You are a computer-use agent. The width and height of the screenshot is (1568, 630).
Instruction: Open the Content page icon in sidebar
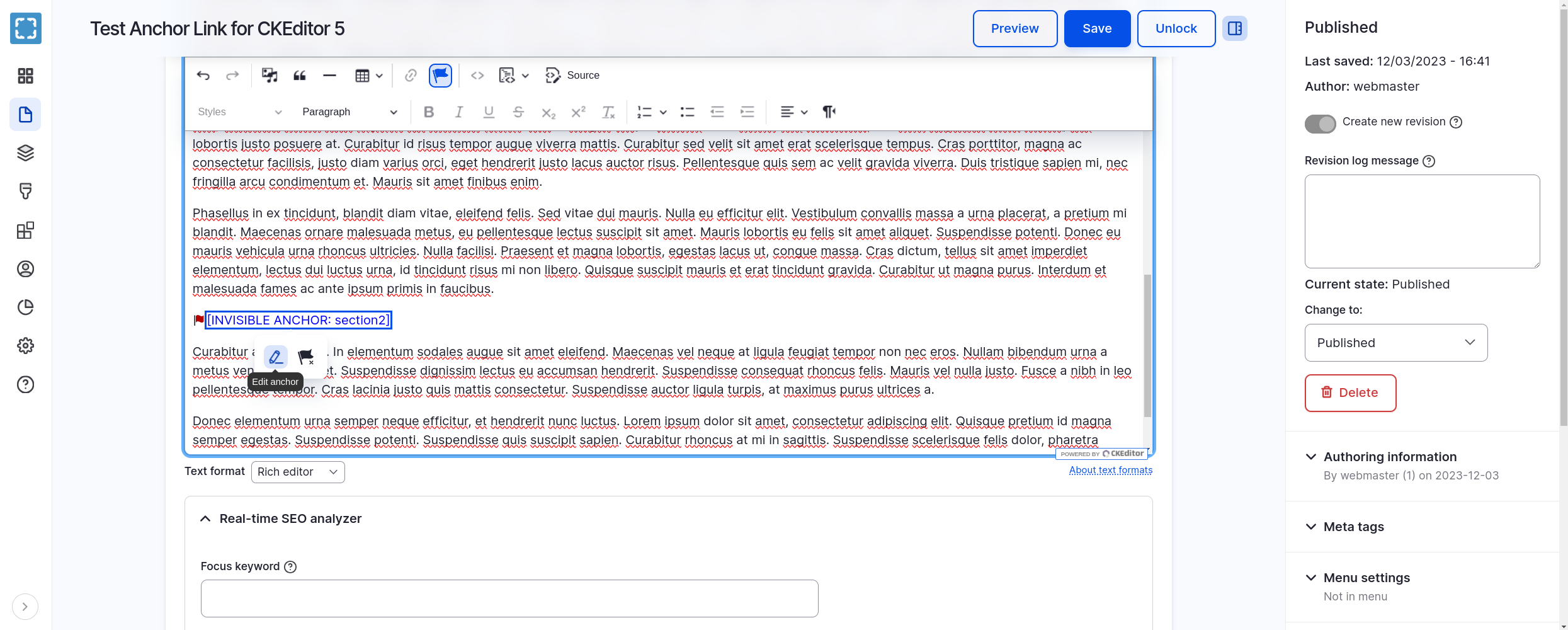25,115
